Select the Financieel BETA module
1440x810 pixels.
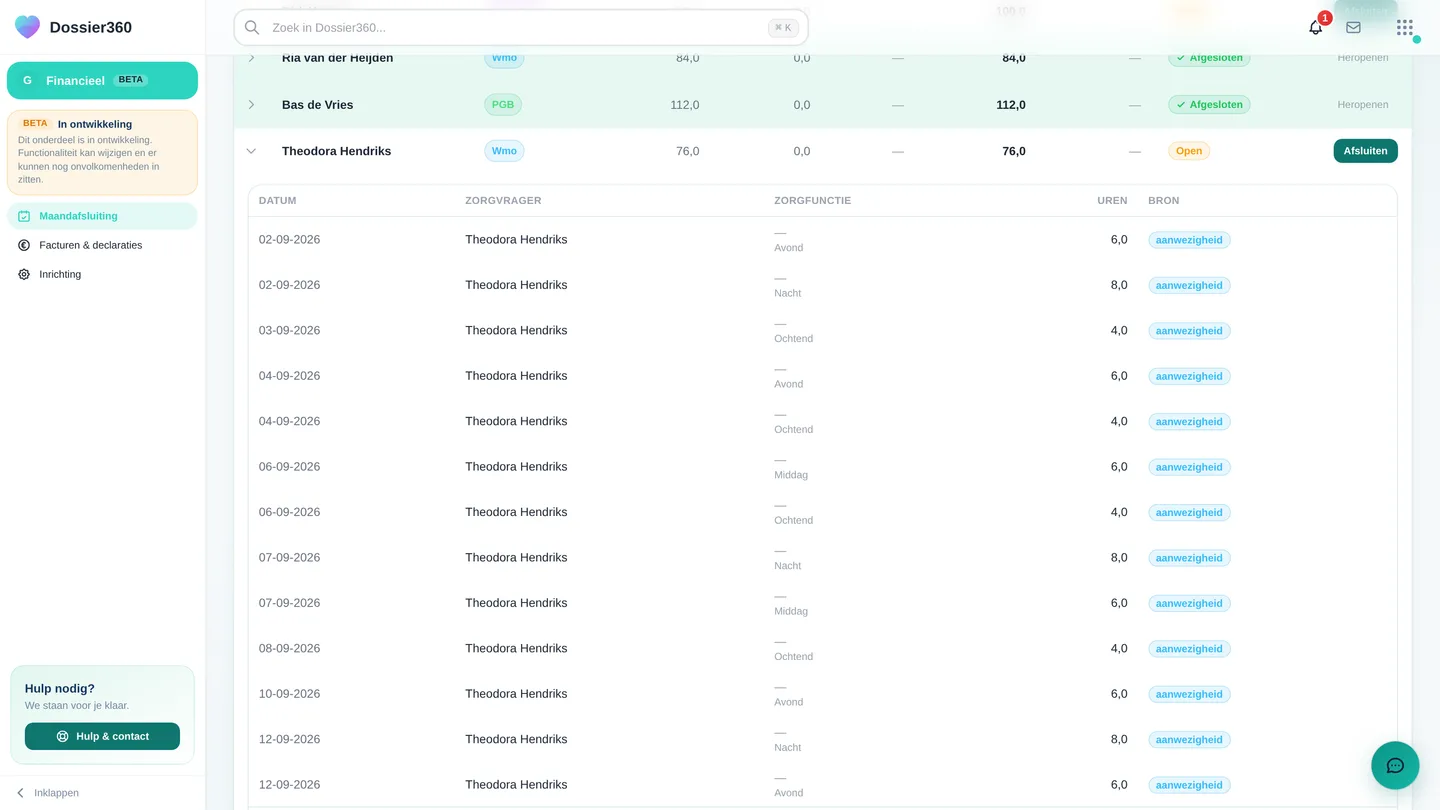102,80
